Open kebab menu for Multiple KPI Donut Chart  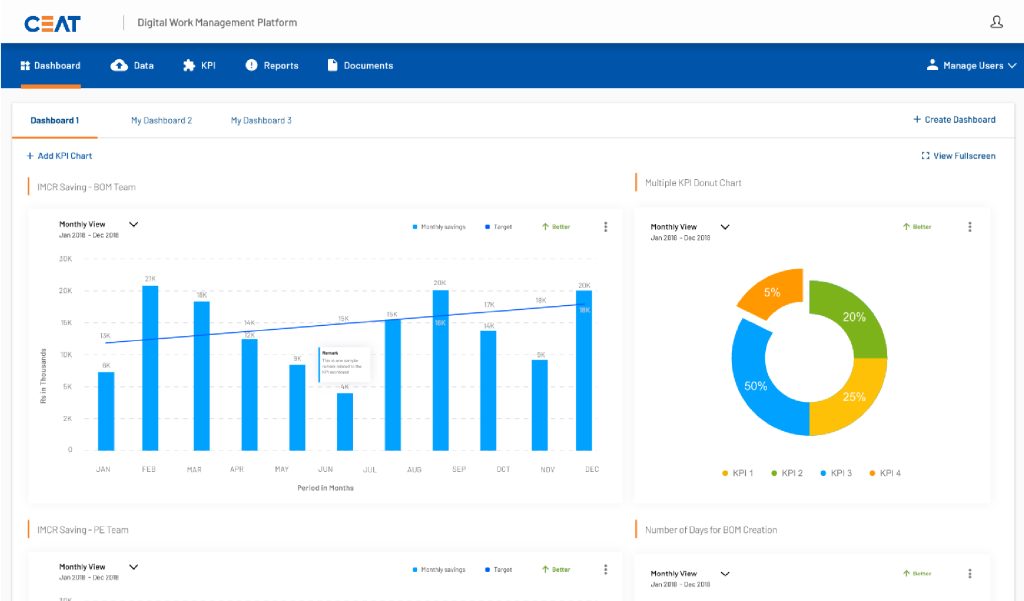pyautogui.click(x=969, y=227)
